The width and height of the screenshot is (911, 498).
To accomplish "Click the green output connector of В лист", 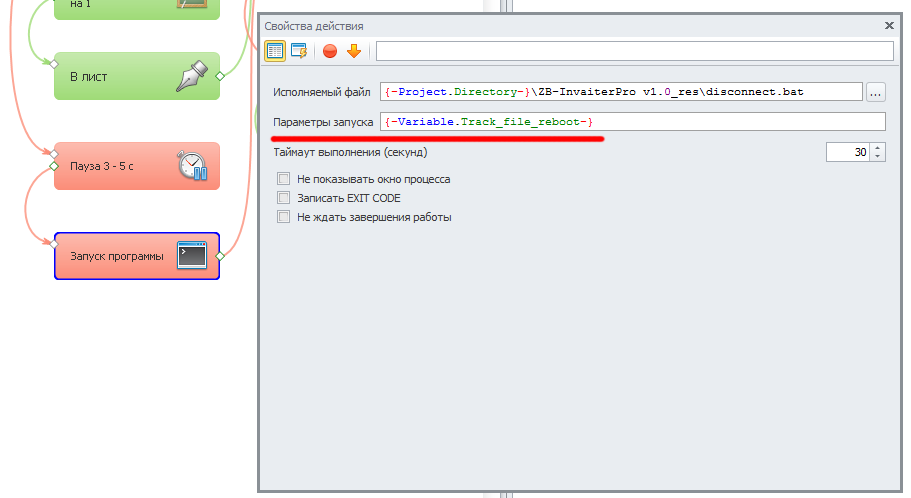I will click(x=220, y=76).
